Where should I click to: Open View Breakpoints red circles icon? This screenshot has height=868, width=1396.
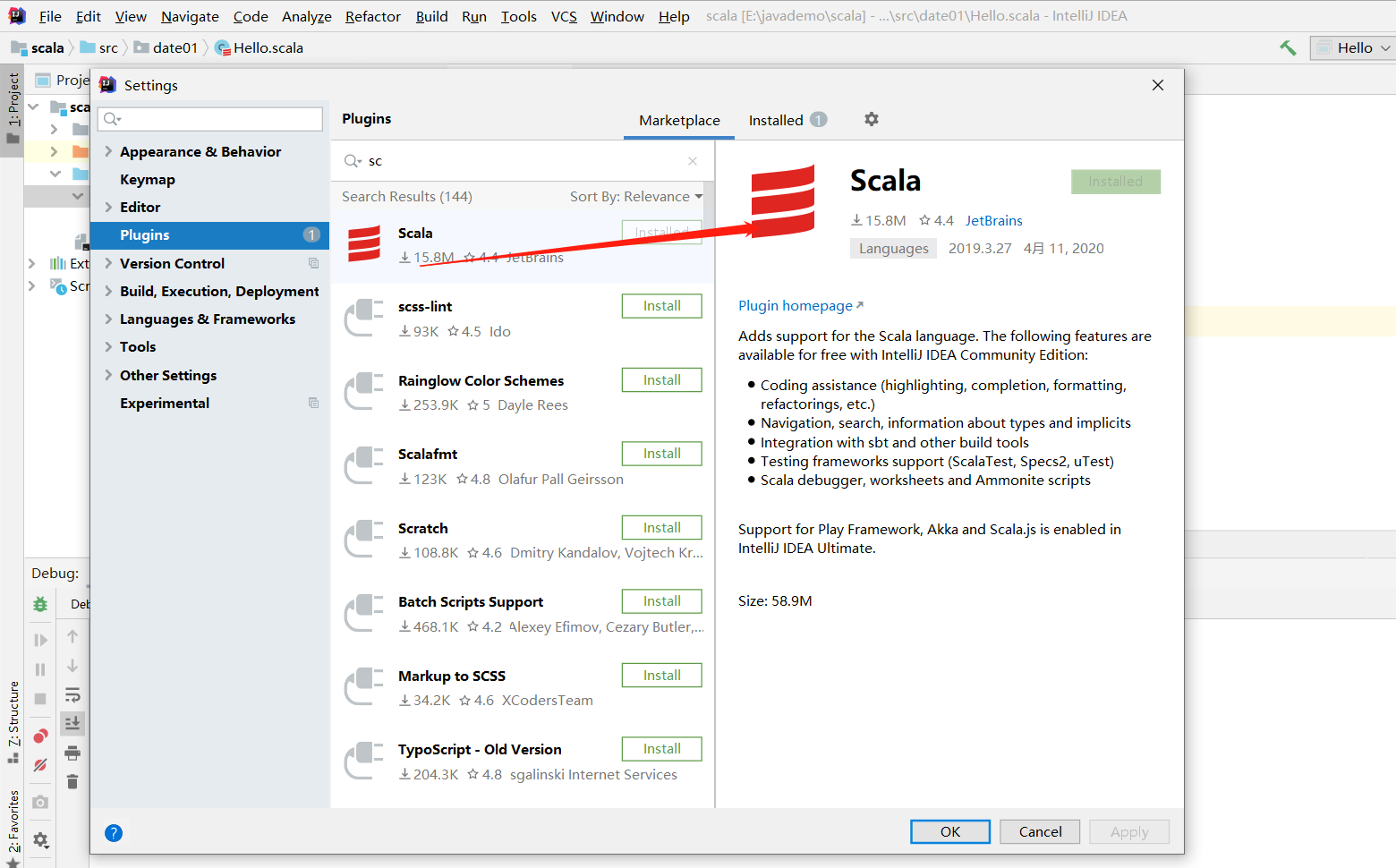point(40,736)
